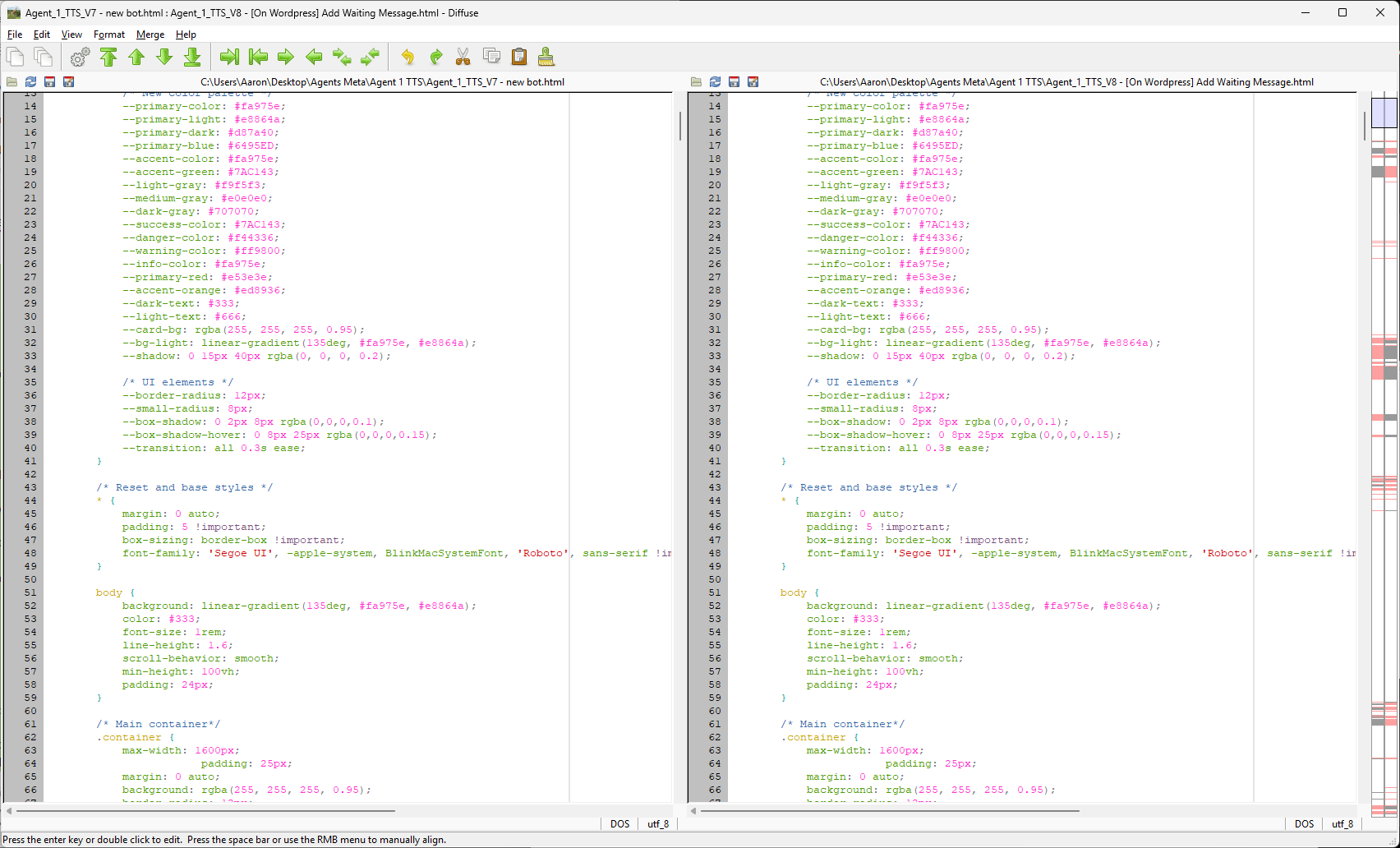The image size is (1400, 848).
Task: Click the Clear Edits broom icon
Action: pyautogui.click(x=546, y=57)
